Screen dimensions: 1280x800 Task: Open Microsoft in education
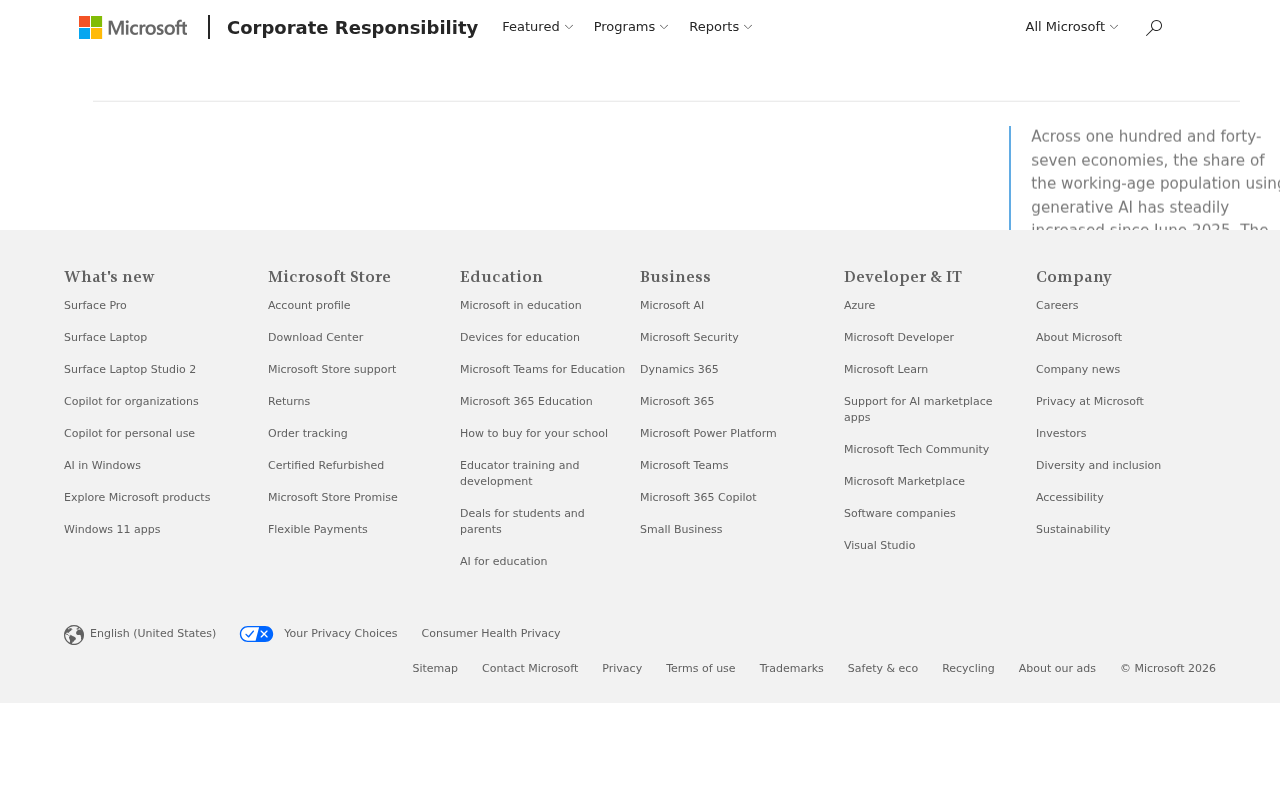click(x=521, y=306)
